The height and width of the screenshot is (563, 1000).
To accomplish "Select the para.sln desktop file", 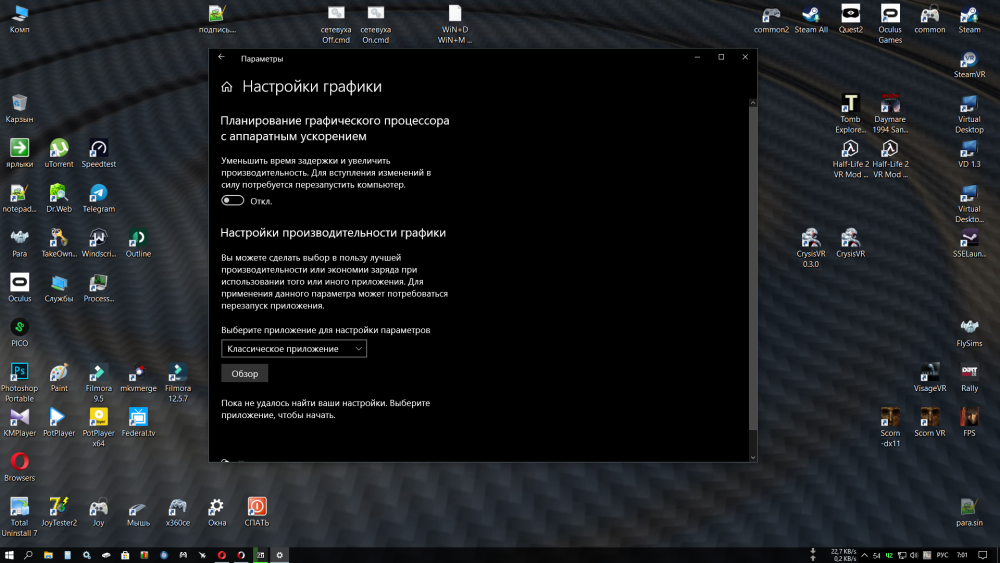I will pos(969,512).
